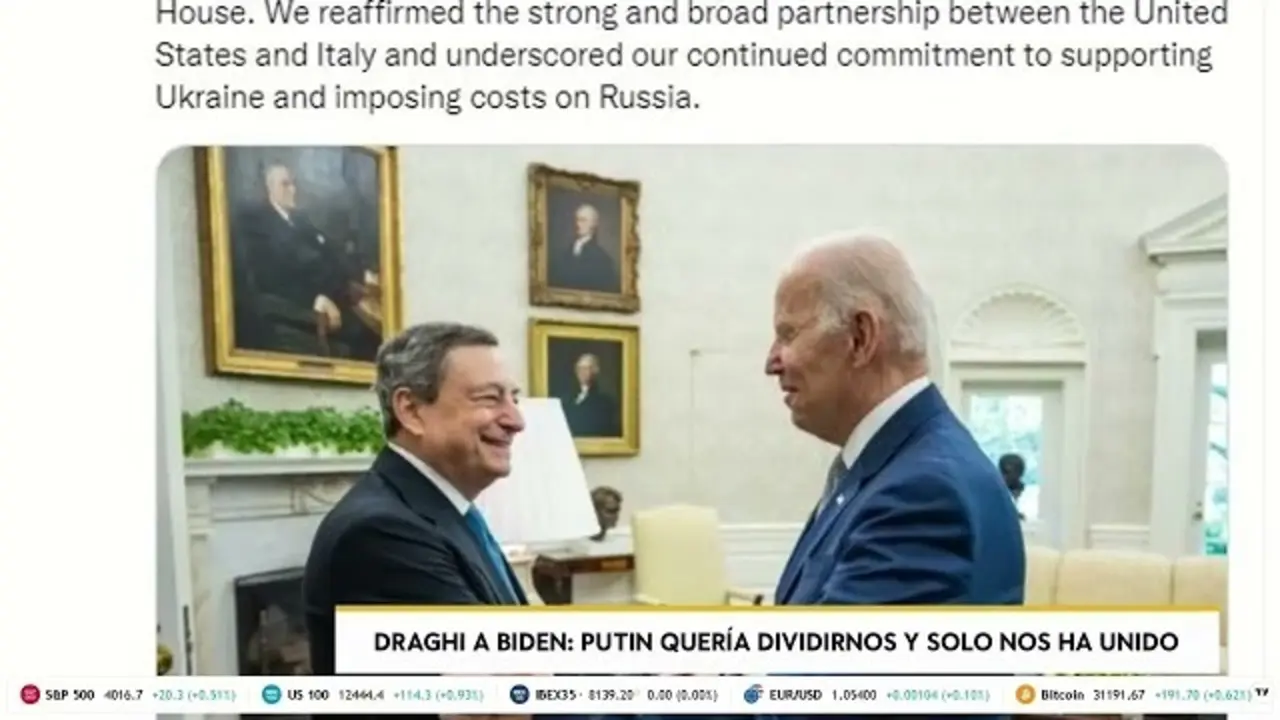Click the TradingView logo at ticker end
Screen dimensions: 1280x720
(x=1261, y=692)
